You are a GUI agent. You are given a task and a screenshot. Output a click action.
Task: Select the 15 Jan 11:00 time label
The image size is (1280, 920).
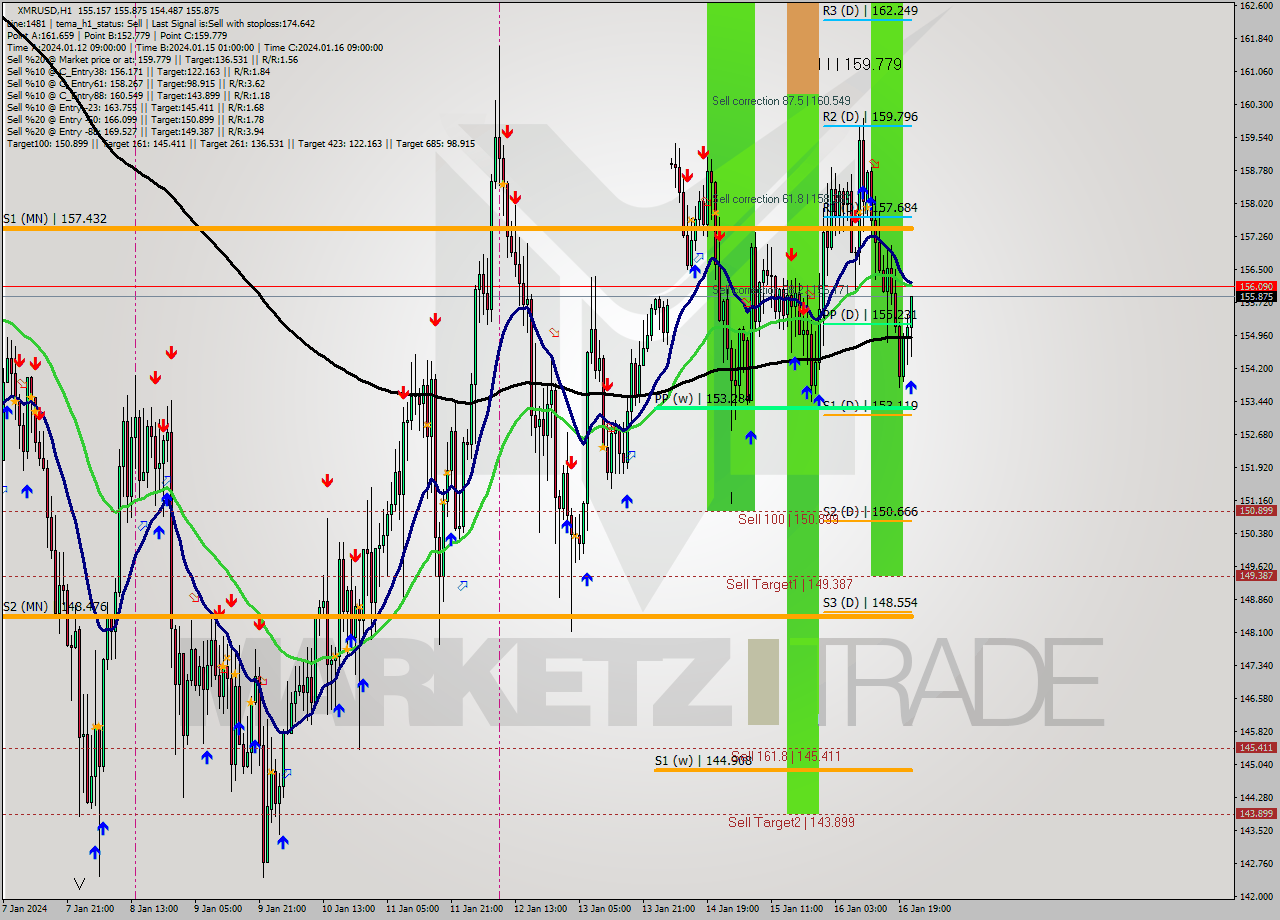pyautogui.click(x=796, y=909)
